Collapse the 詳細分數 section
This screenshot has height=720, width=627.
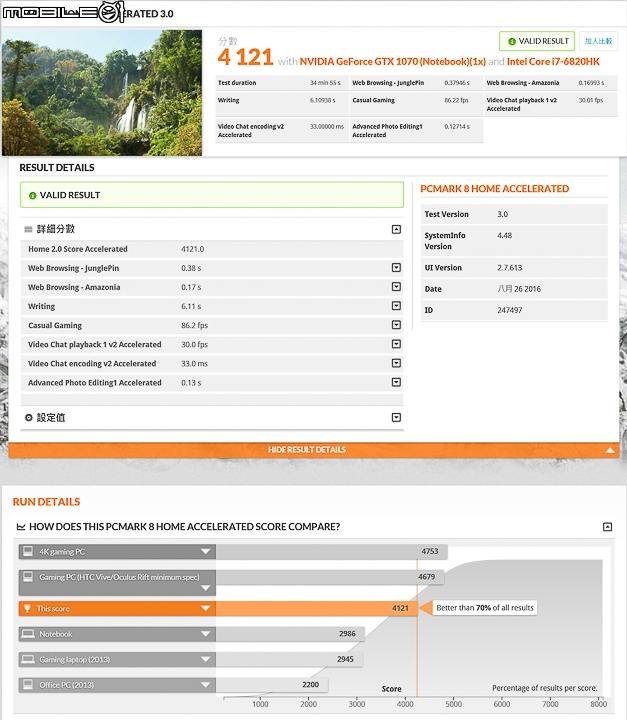(396, 229)
